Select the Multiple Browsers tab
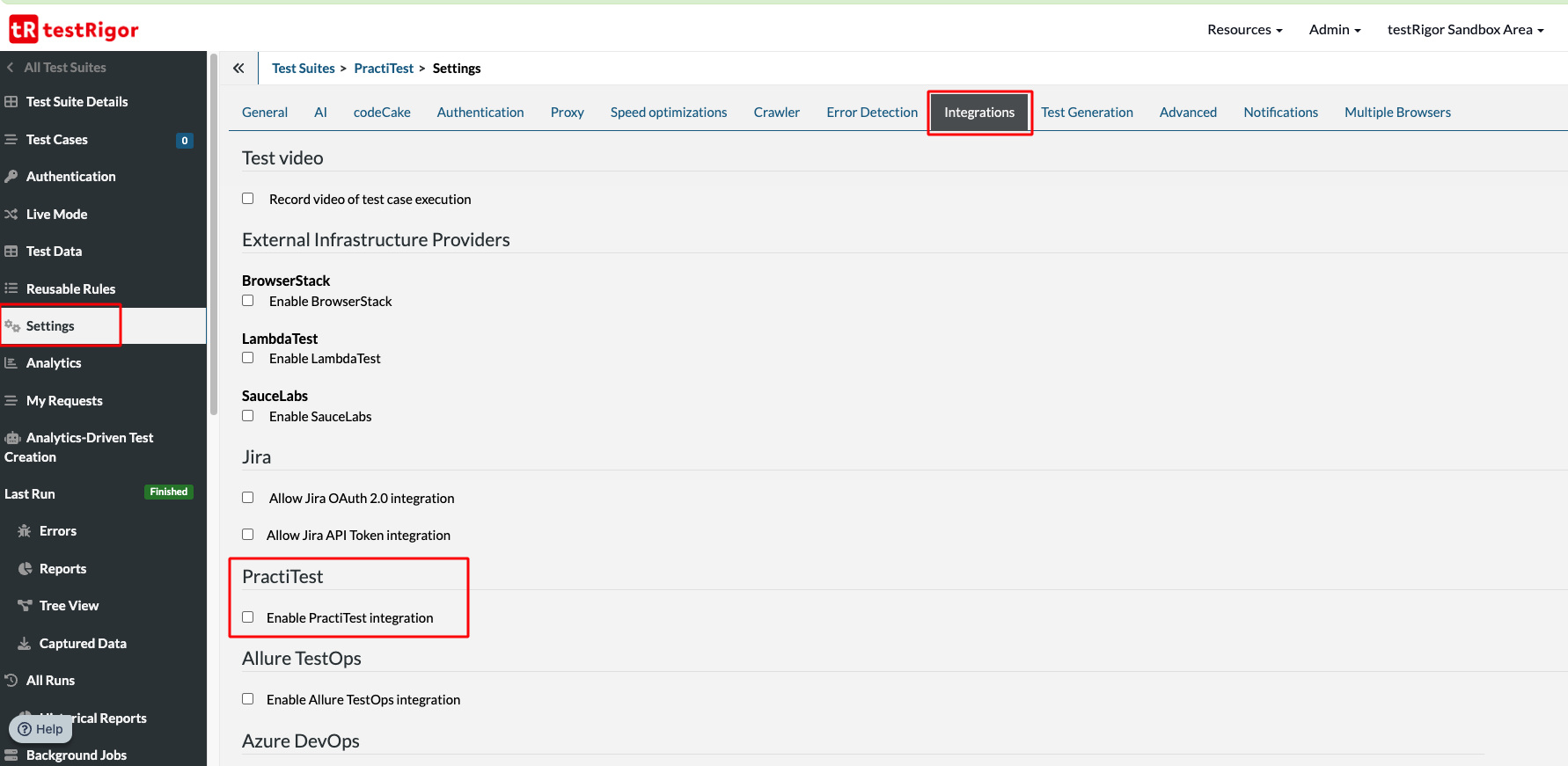Viewport: 1568px width, 766px height. (x=1398, y=113)
